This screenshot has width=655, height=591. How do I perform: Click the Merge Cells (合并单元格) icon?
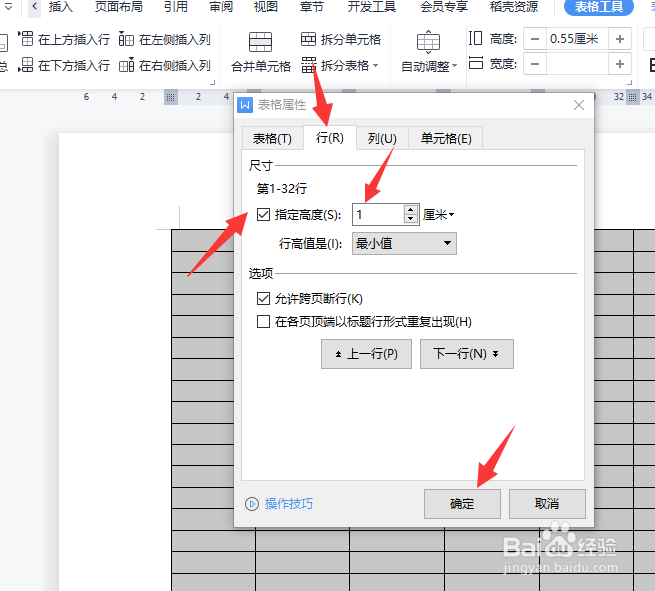(260, 42)
